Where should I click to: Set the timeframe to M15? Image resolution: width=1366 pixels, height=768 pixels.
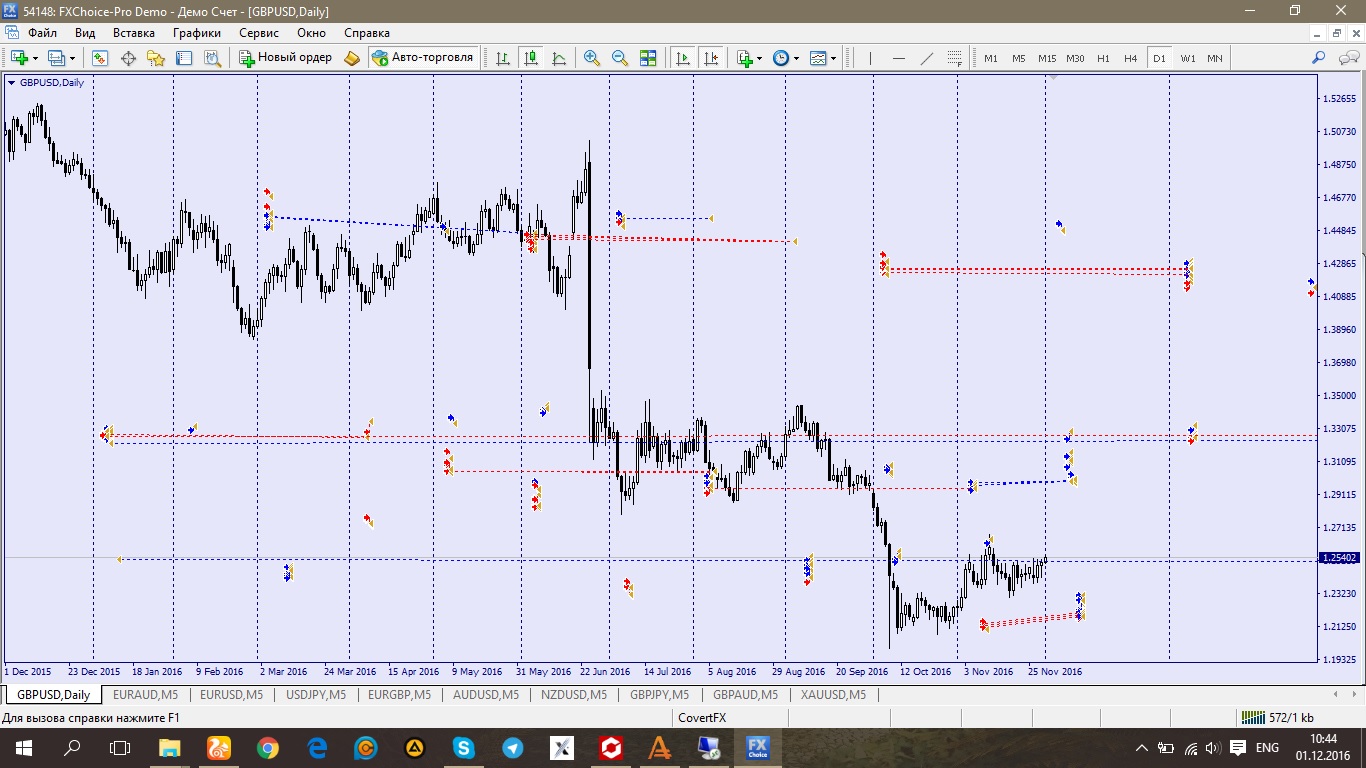coord(1047,58)
